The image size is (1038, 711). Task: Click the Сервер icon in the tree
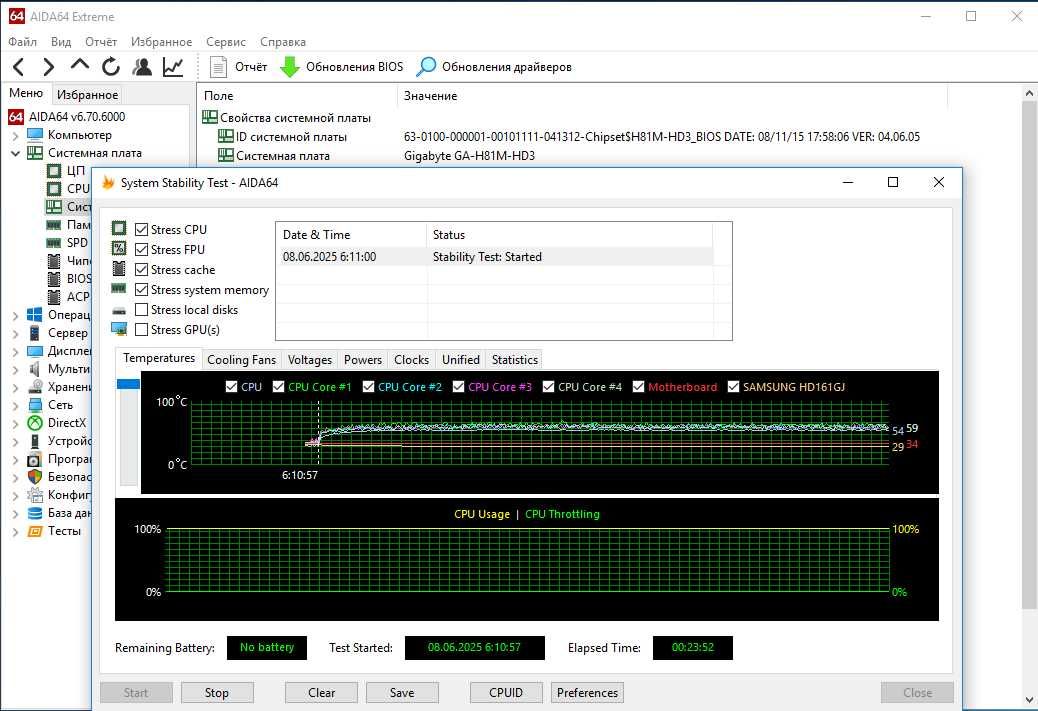point(34,332)
